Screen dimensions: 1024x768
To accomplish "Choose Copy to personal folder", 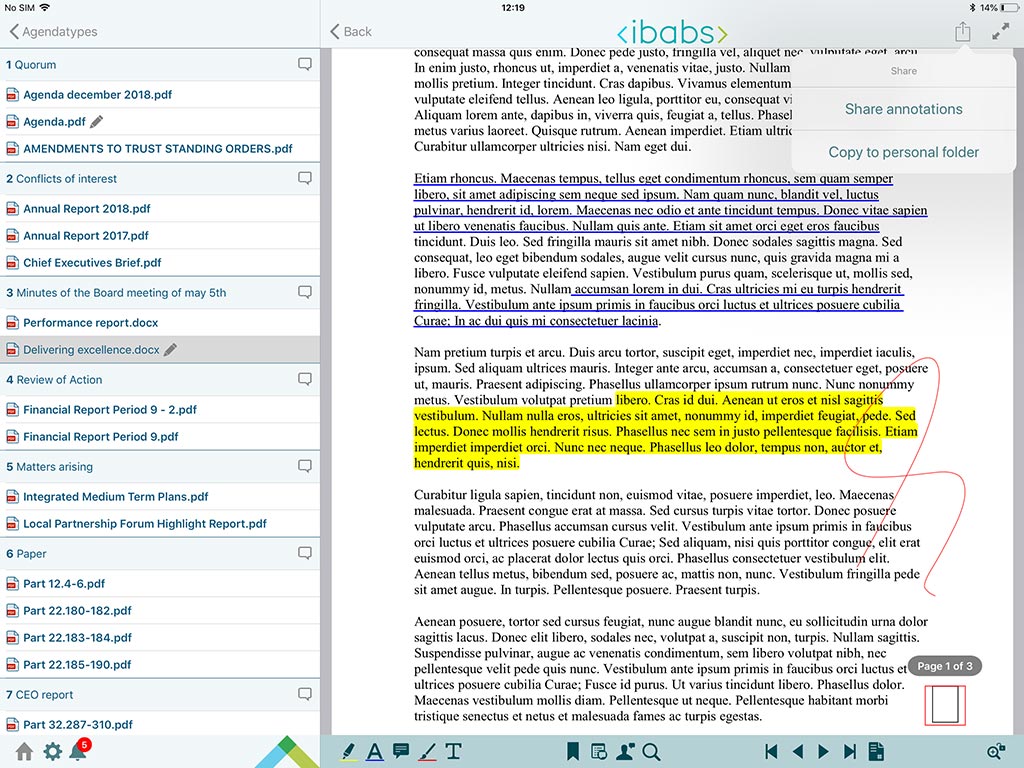I will click(903, 152).
